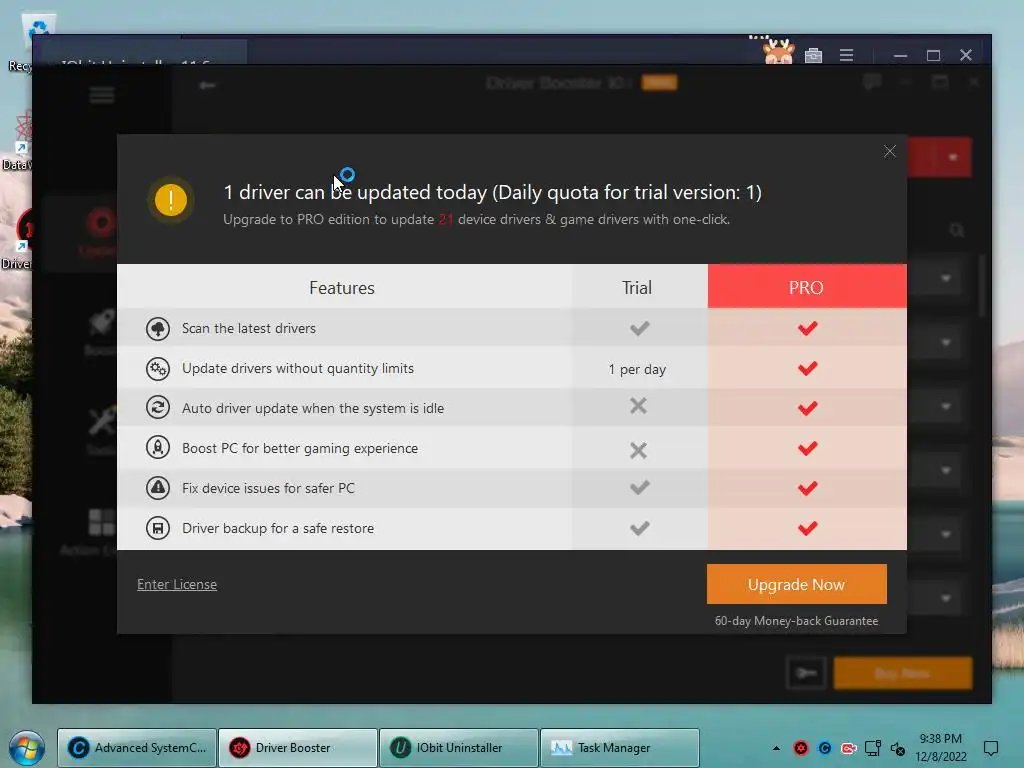Click Trial X mark for Boost PC gaming
1024x768 pixels.
click(x=639, y=450)
